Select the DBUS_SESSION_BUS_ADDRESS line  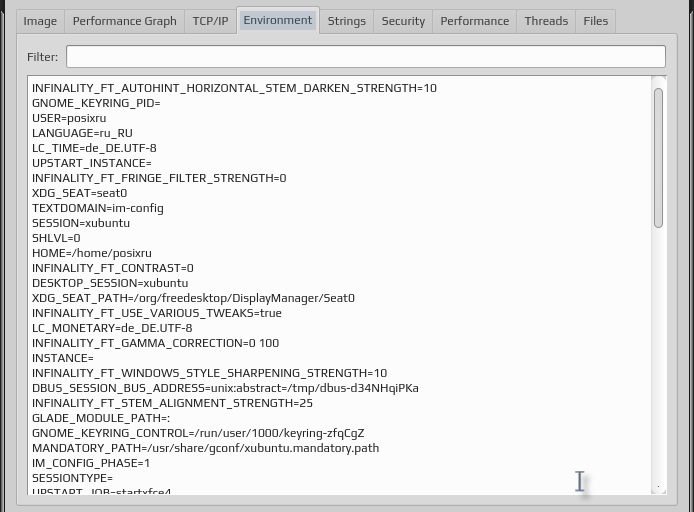[225, 389]
